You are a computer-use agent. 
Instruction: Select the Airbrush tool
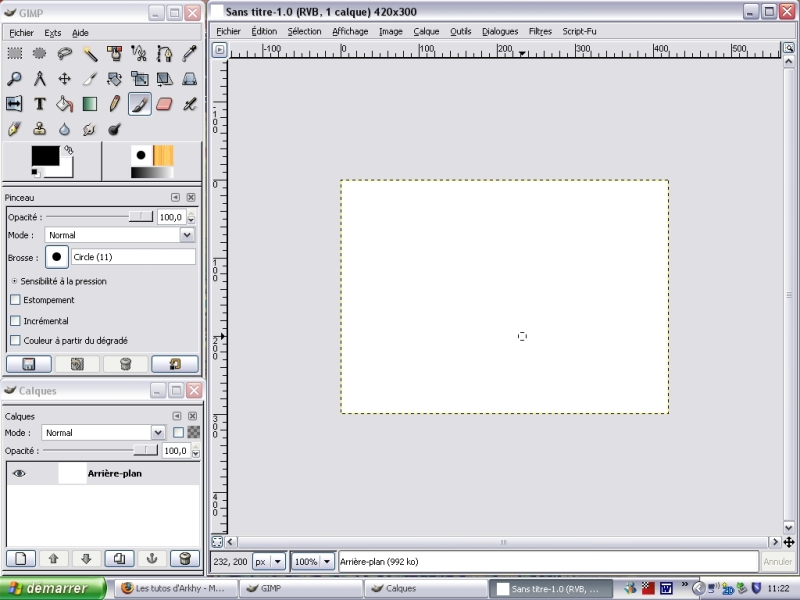189,104
